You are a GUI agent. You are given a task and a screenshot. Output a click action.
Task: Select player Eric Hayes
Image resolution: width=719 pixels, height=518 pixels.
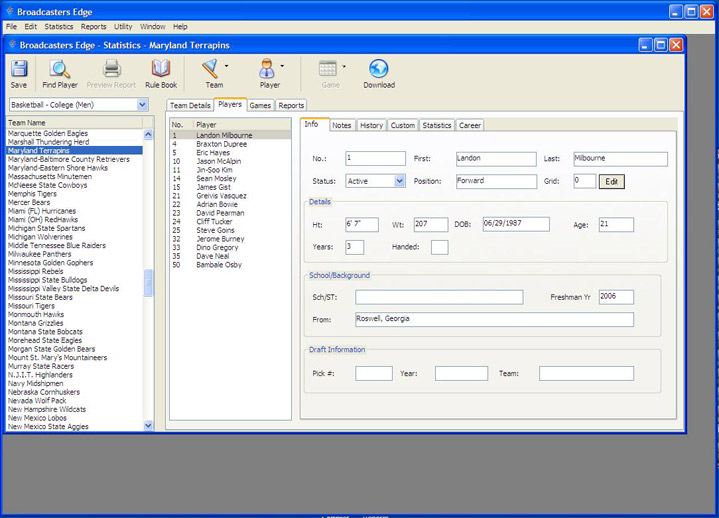230,153
